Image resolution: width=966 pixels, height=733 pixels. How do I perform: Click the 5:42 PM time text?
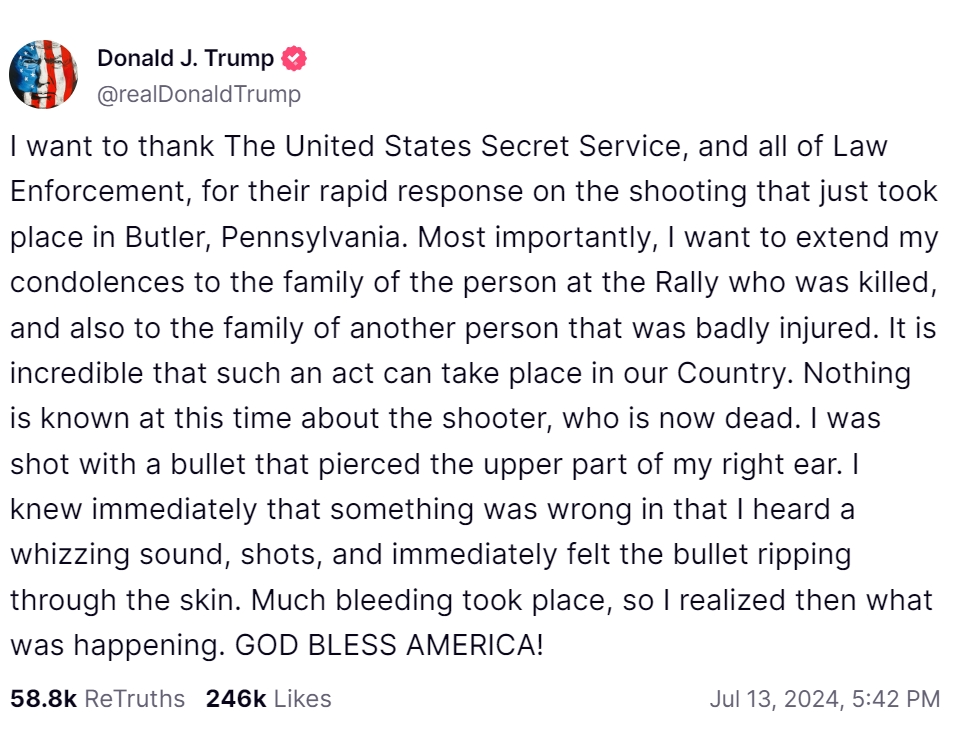point(896,699)
